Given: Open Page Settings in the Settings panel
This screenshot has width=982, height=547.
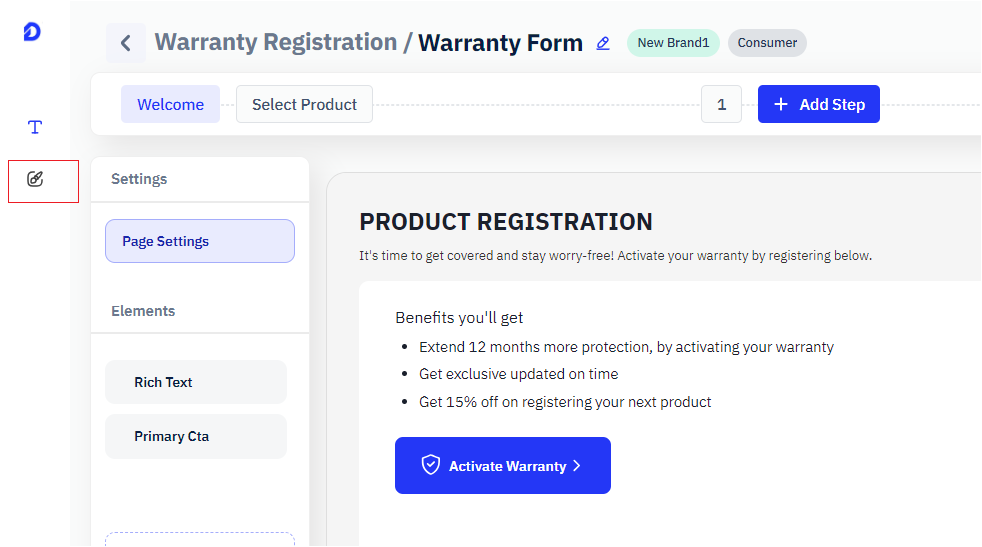Looking at the screenshot, I should [200, 241].
